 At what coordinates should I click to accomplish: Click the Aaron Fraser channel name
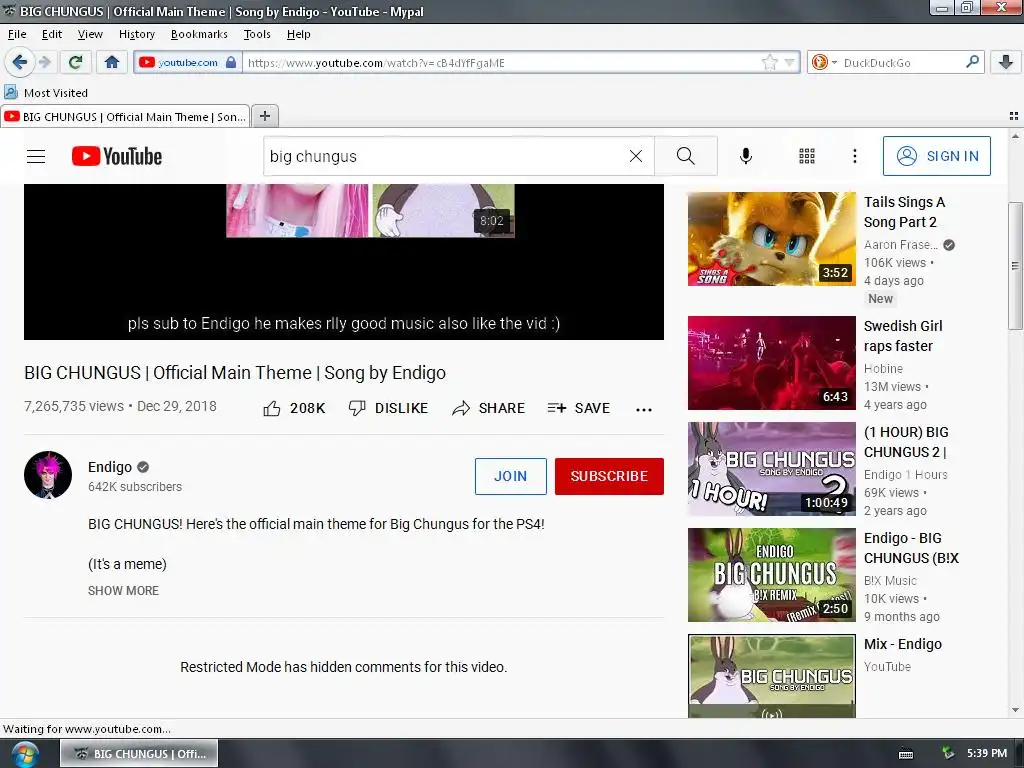[x=901, y=244]
